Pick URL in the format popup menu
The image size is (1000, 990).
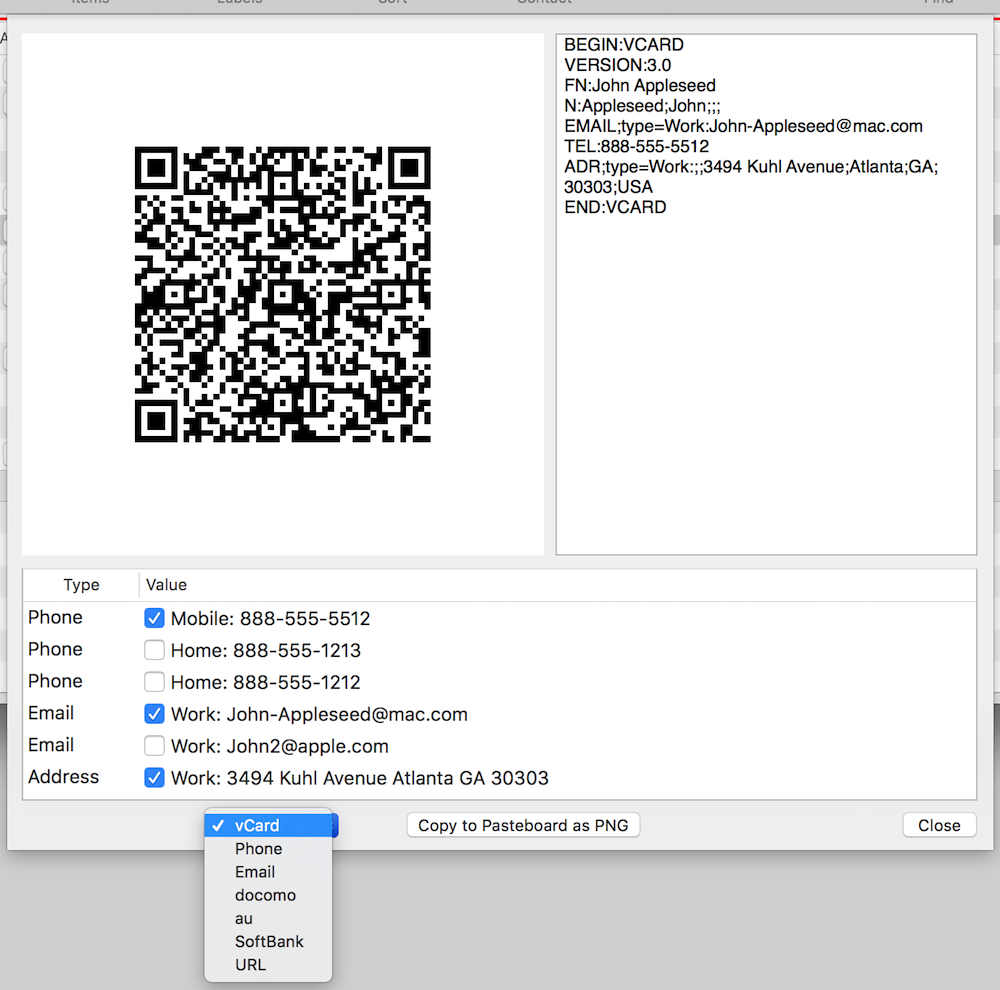point(268,964)
